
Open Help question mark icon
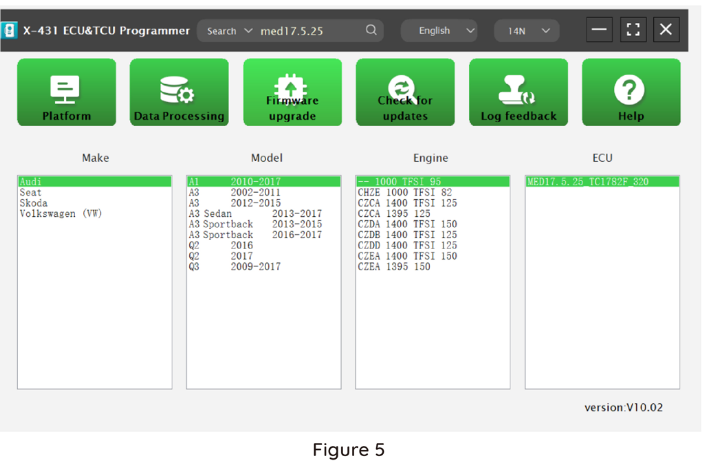631,92
